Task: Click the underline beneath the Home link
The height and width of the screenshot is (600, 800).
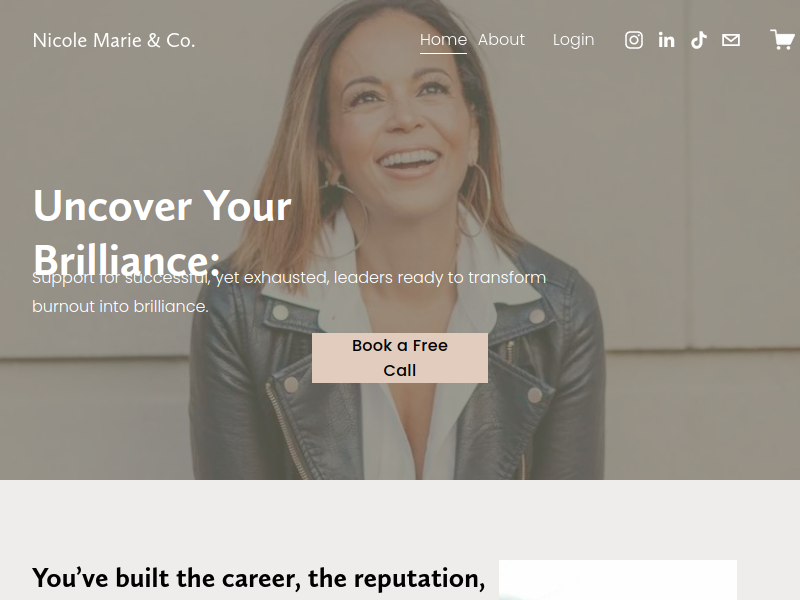Action: [443, 53]
